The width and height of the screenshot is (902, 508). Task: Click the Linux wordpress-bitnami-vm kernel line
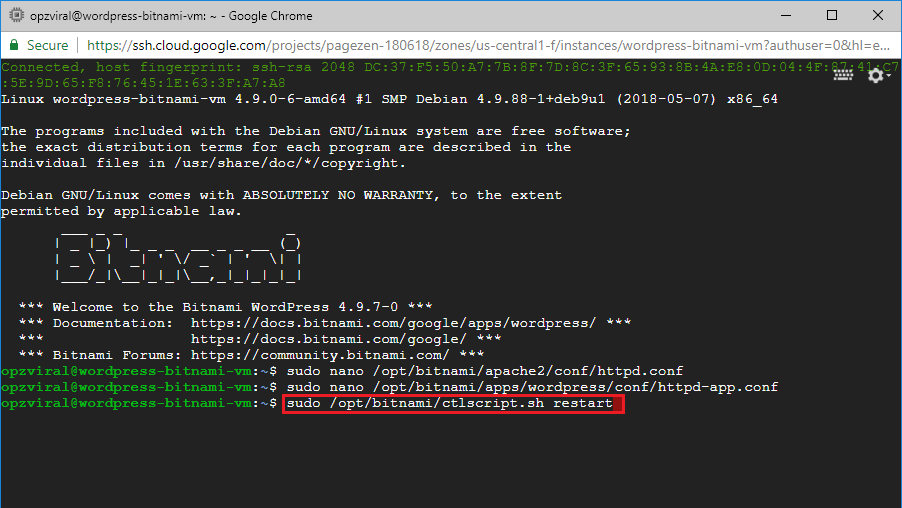coord(389,99)
